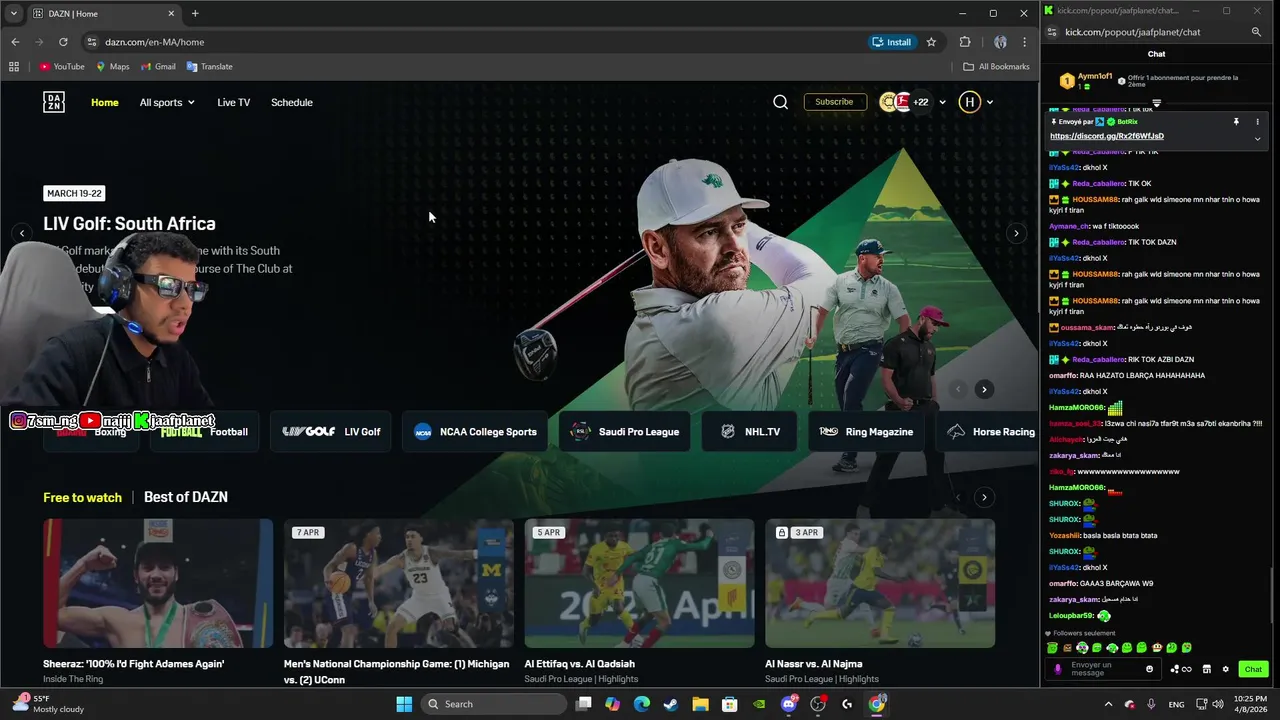Open the Gmail bookmark
The image size is (1280, 720).
(x=158, y=67)
